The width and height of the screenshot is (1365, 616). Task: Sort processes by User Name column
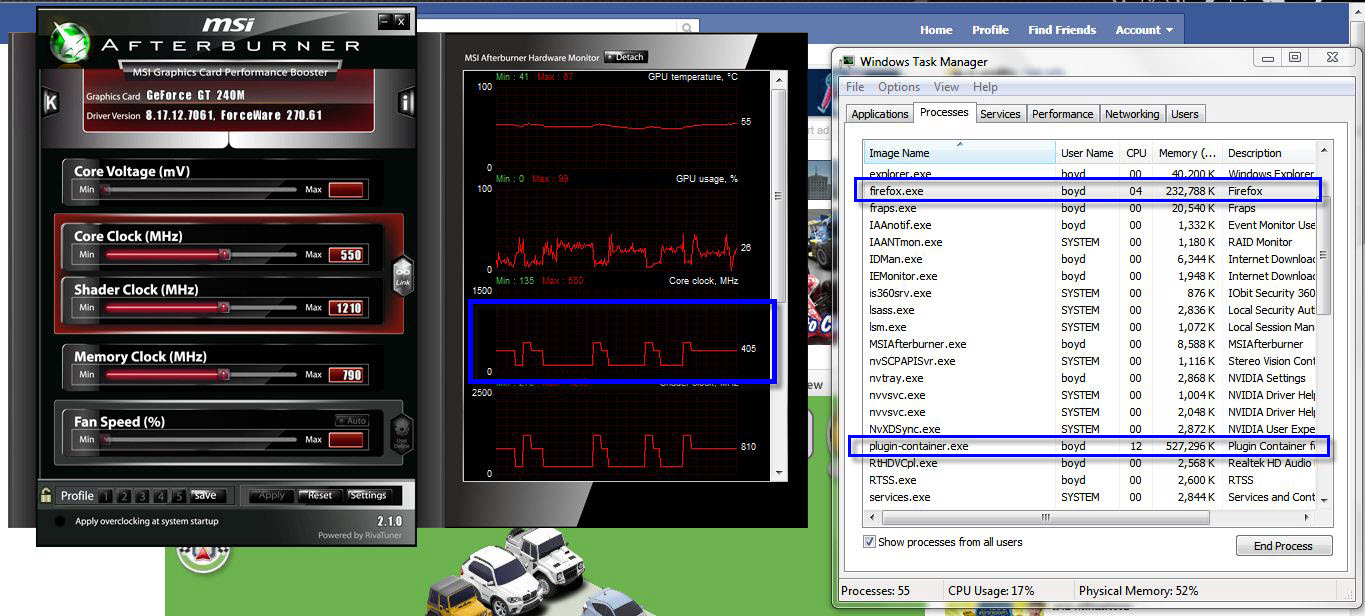tap(1087, 153)
